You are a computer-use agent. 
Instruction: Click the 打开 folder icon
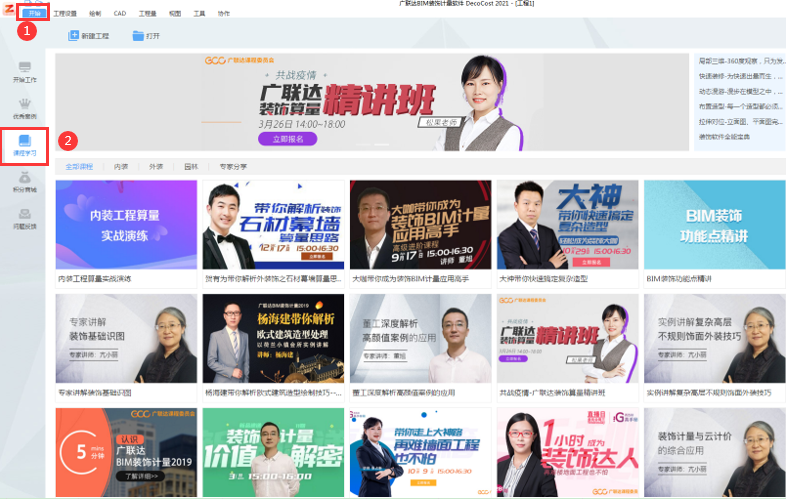point(138,36)
